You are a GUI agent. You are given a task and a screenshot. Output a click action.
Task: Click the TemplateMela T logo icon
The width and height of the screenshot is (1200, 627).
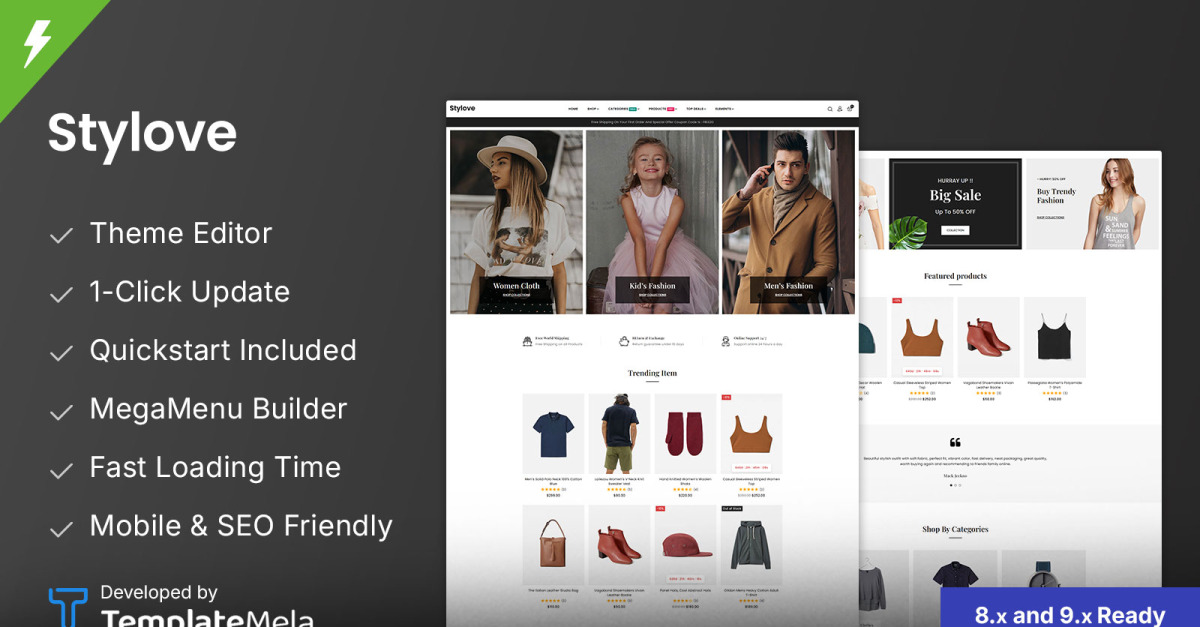click(69, 608)
